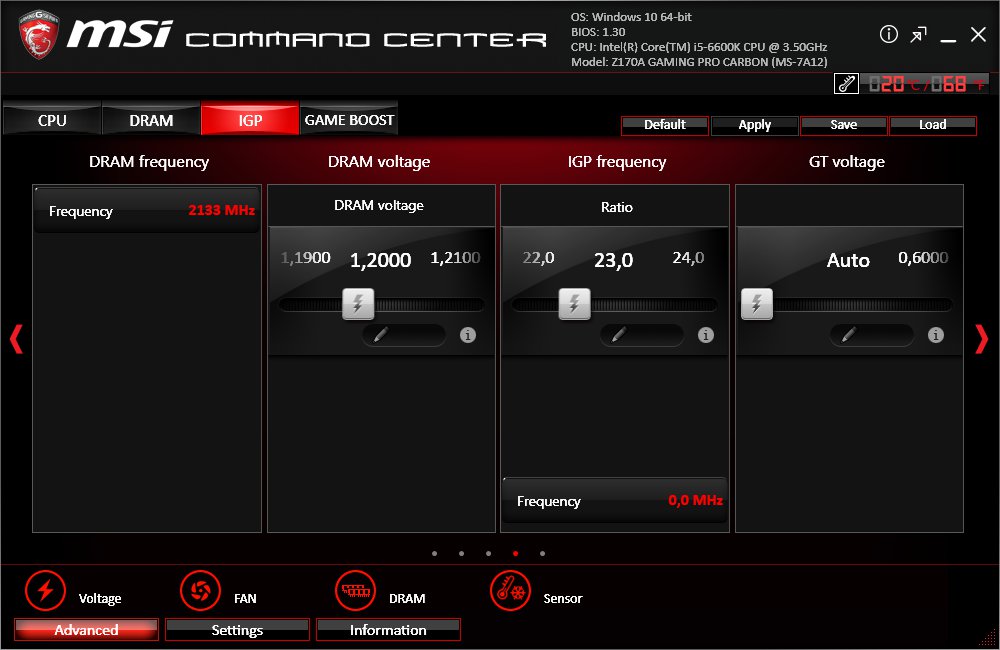
Task: Select IGP ratio value 24,0
Action: (x=688, y=258)
